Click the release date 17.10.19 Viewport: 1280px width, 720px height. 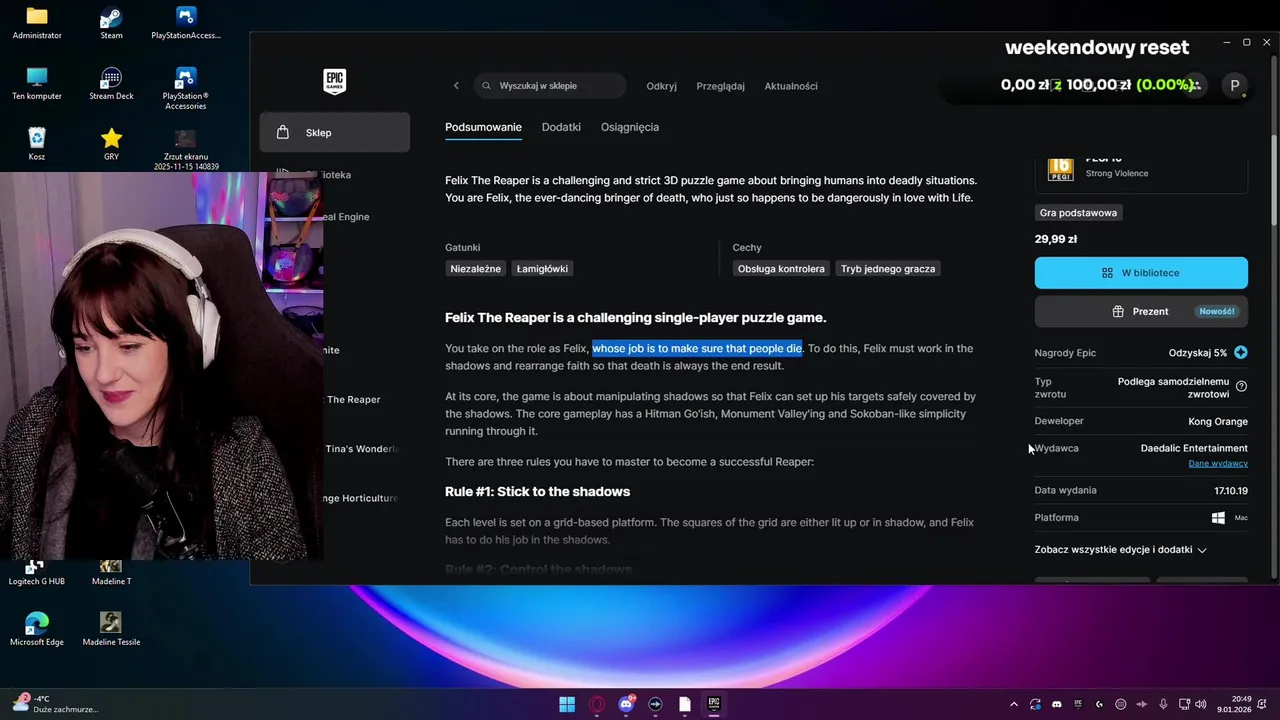coord(1231,491)
